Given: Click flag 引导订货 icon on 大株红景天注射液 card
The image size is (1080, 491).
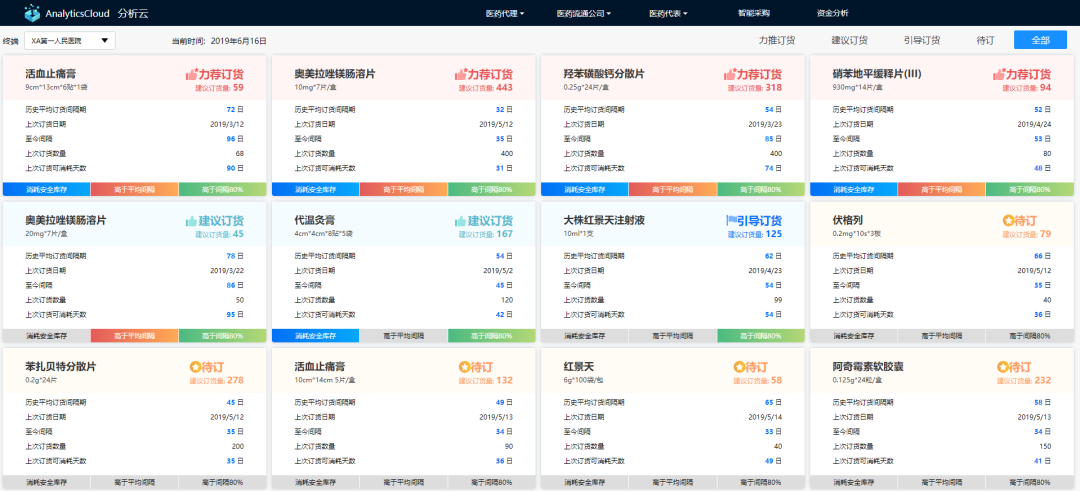Looking at the screenshot, I should (732, 221).
